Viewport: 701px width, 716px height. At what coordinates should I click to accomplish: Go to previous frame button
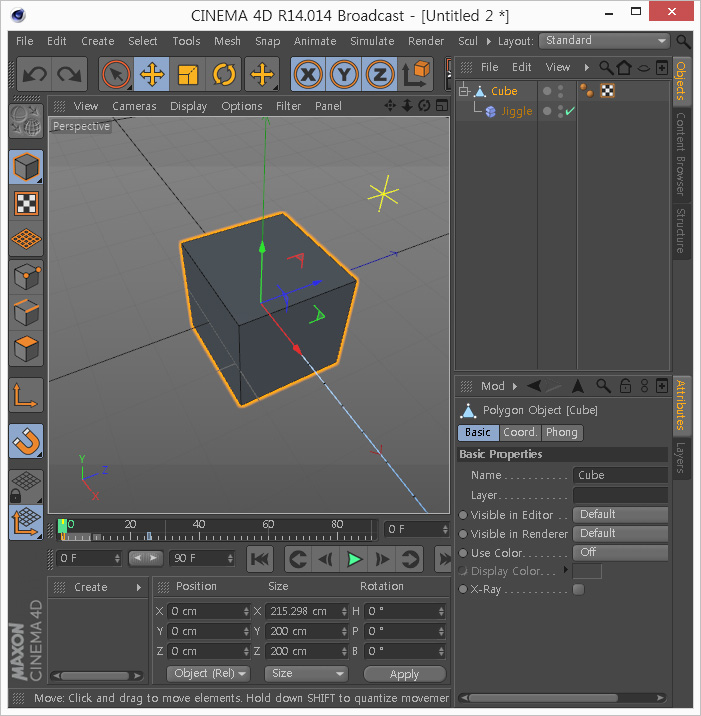[326, 559]
